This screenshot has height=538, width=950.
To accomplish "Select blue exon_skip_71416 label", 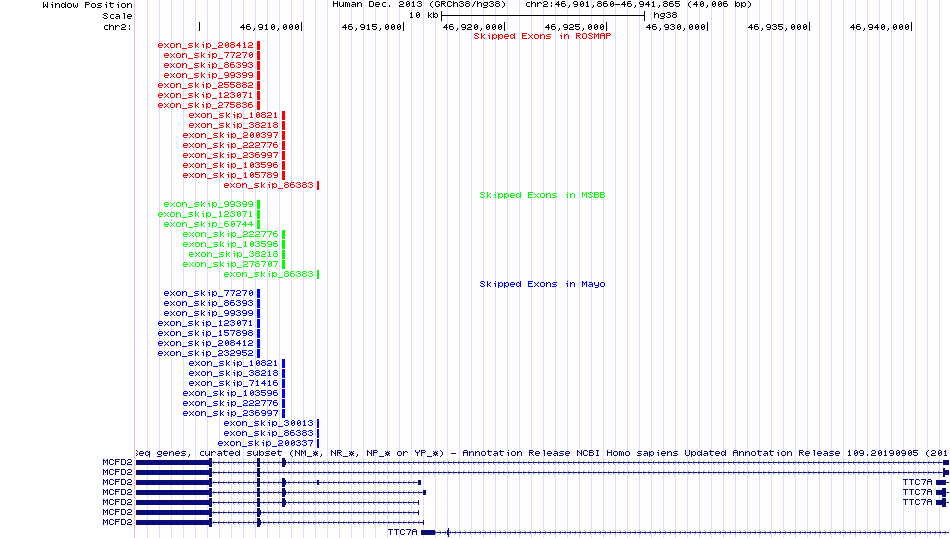I will tap(233, 384).
